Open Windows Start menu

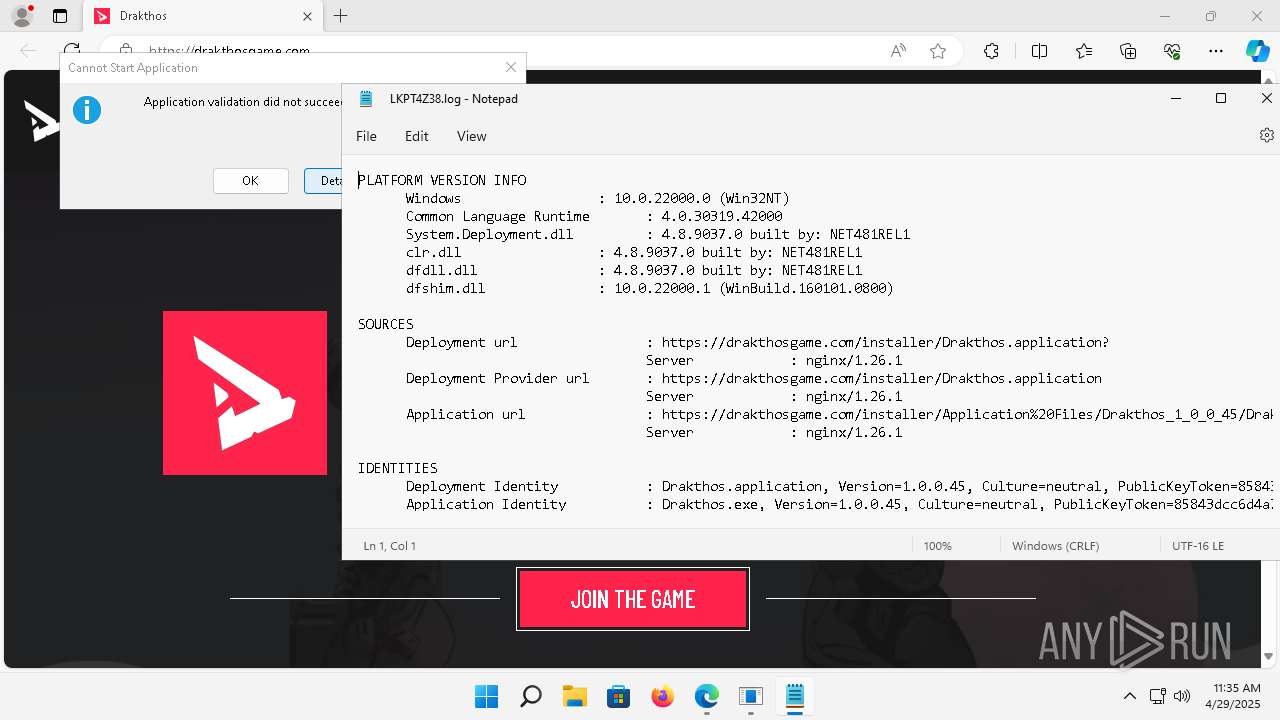tap(487, 696)
